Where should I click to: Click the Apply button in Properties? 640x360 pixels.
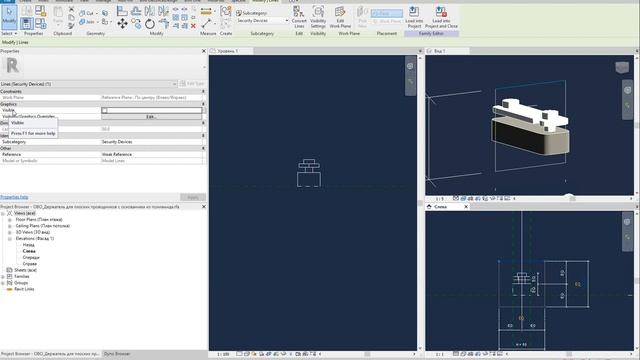click(x=193, y=197)
